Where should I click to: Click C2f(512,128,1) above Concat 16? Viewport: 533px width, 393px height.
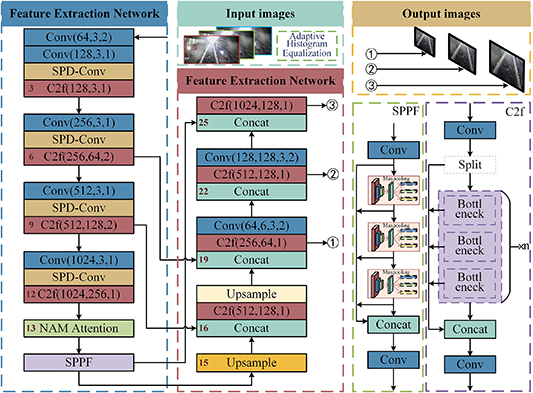tap(252, 311)
